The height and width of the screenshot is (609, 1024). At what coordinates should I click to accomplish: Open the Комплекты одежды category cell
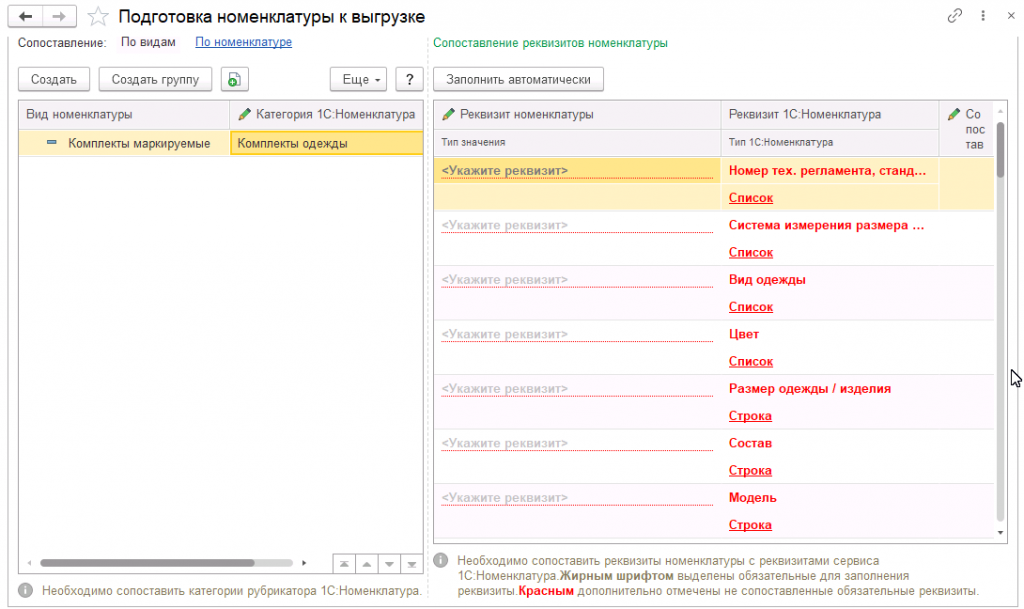pyautogui.click(x=325, y=143)
